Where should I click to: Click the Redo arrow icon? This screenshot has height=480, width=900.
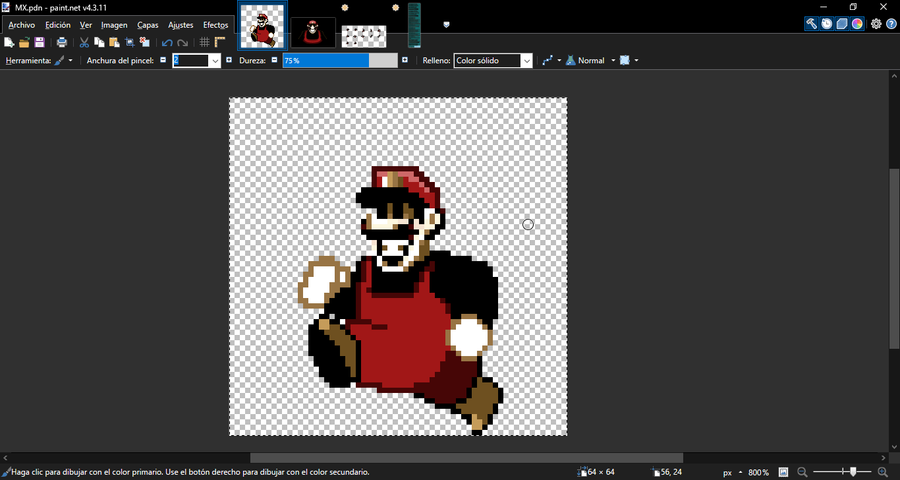point(183,42)
